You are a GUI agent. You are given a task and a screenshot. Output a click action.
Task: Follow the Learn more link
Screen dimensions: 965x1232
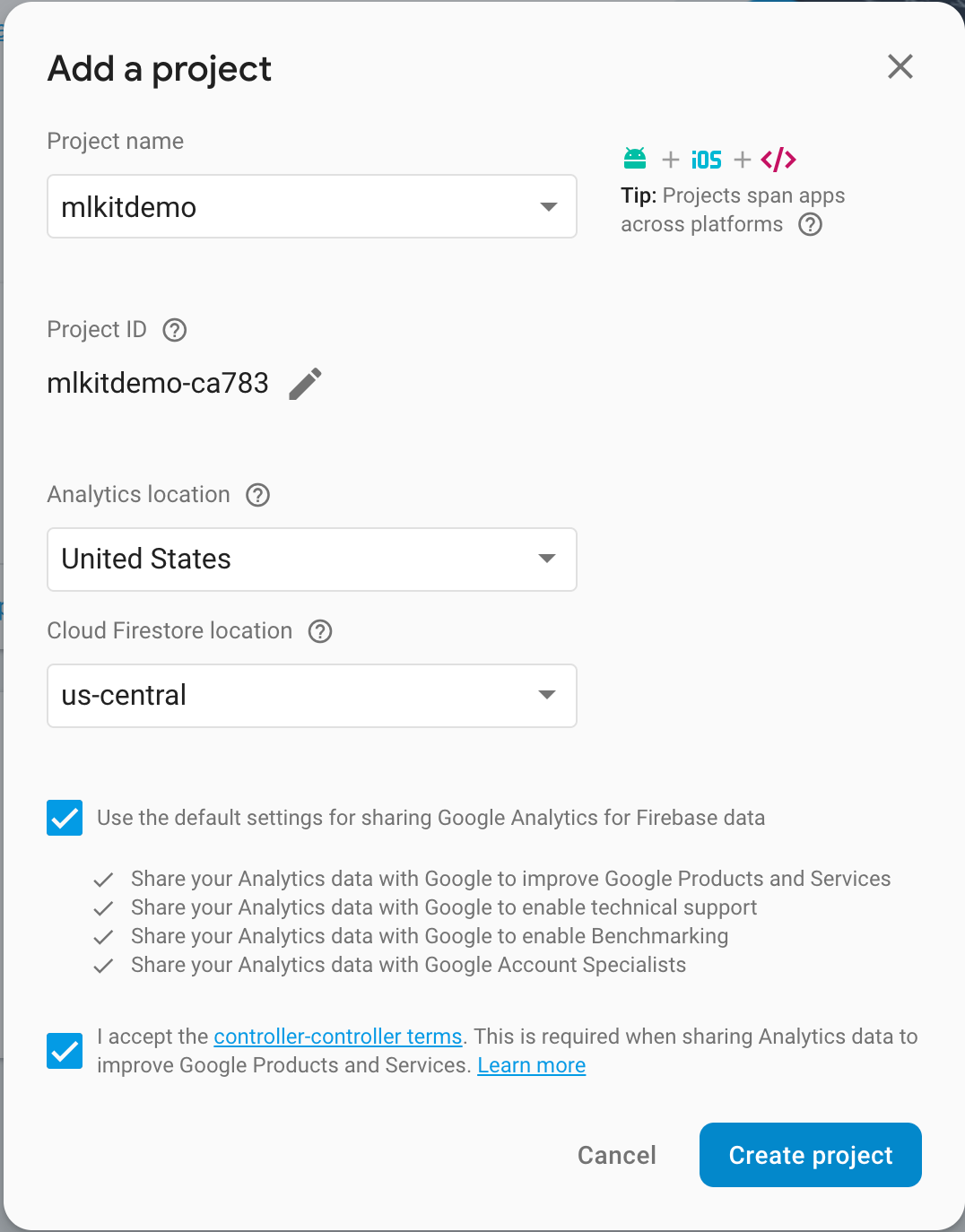532,1065
